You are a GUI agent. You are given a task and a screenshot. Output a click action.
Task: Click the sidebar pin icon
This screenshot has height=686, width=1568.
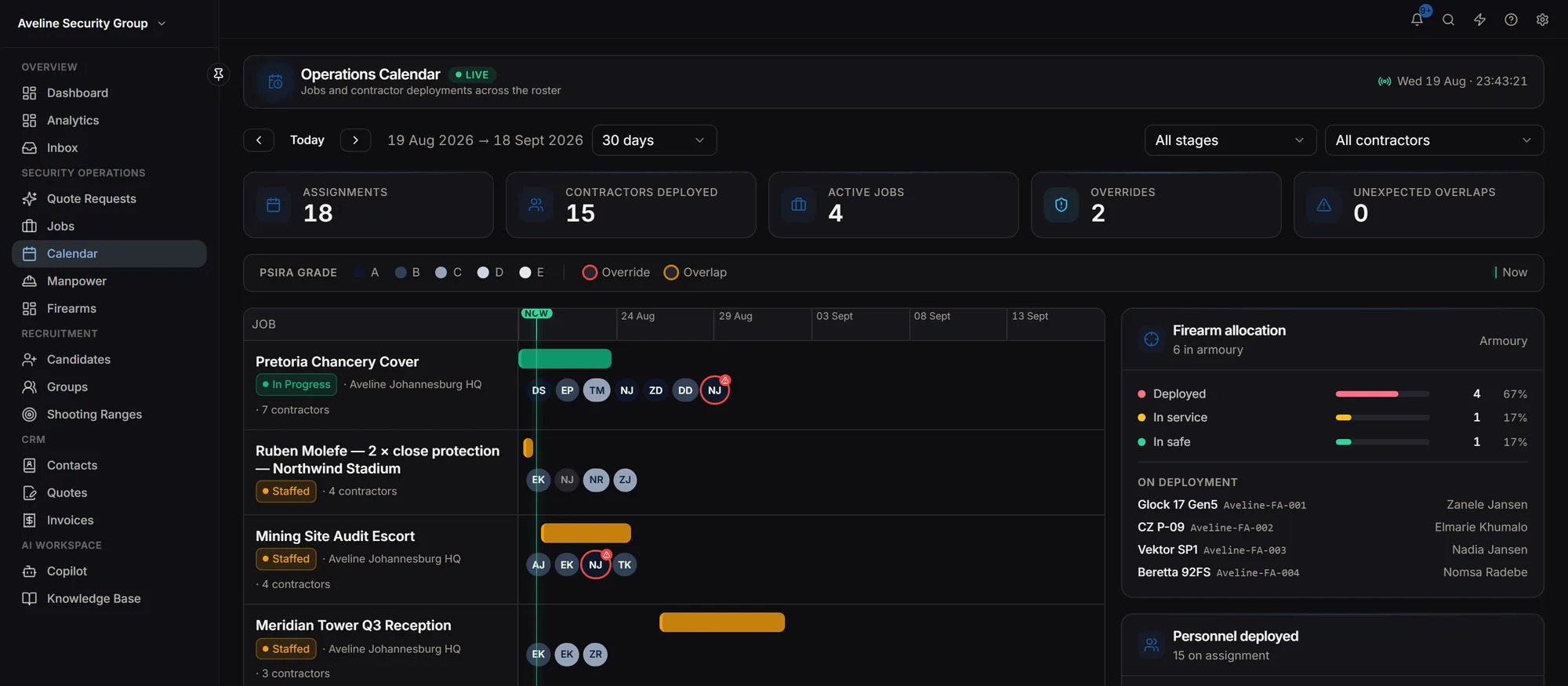pos(219,74)
